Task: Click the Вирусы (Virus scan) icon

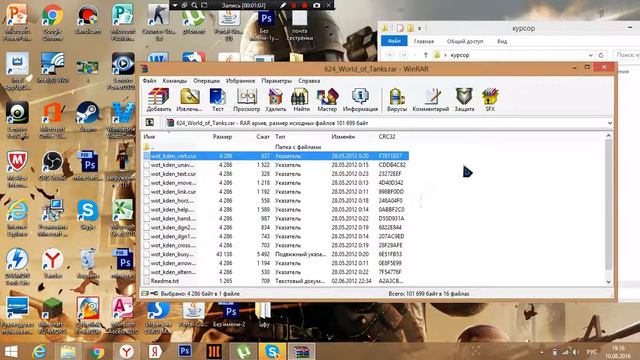Action: click(x=397, y=100)
